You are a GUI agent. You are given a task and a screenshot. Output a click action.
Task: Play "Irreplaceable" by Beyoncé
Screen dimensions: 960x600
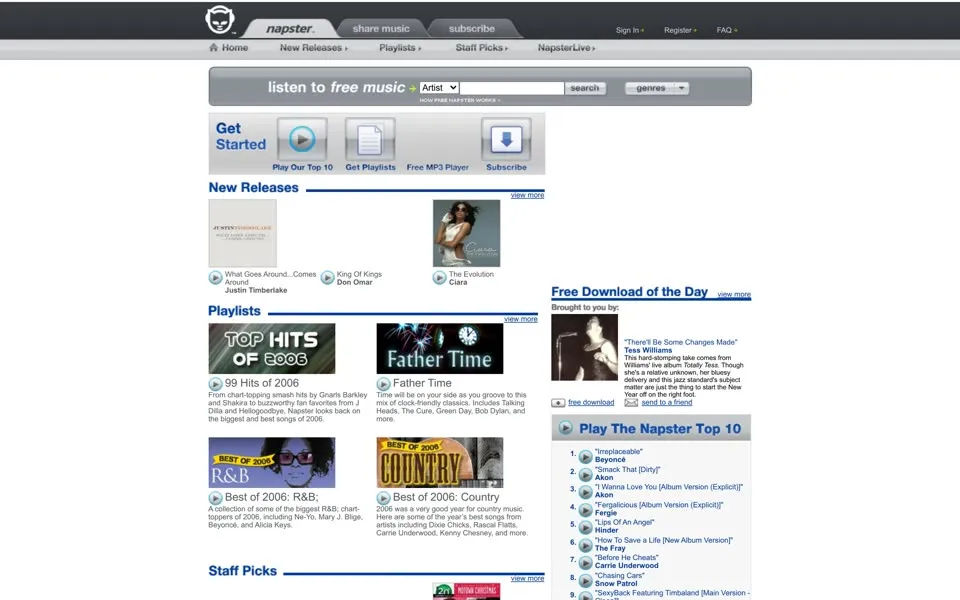click(585, 456)
